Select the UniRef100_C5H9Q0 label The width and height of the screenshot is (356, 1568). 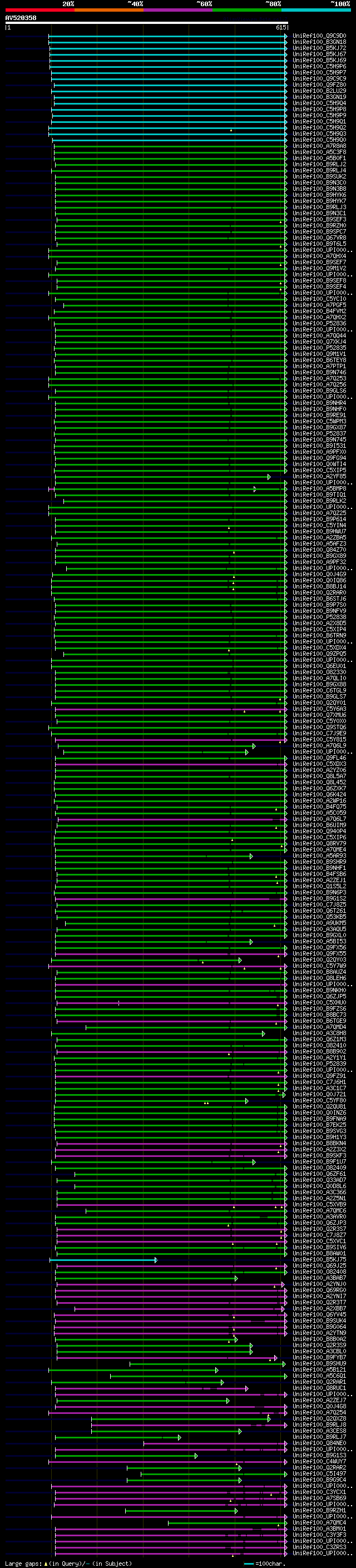pyautogui.click(x=319, y=140)
